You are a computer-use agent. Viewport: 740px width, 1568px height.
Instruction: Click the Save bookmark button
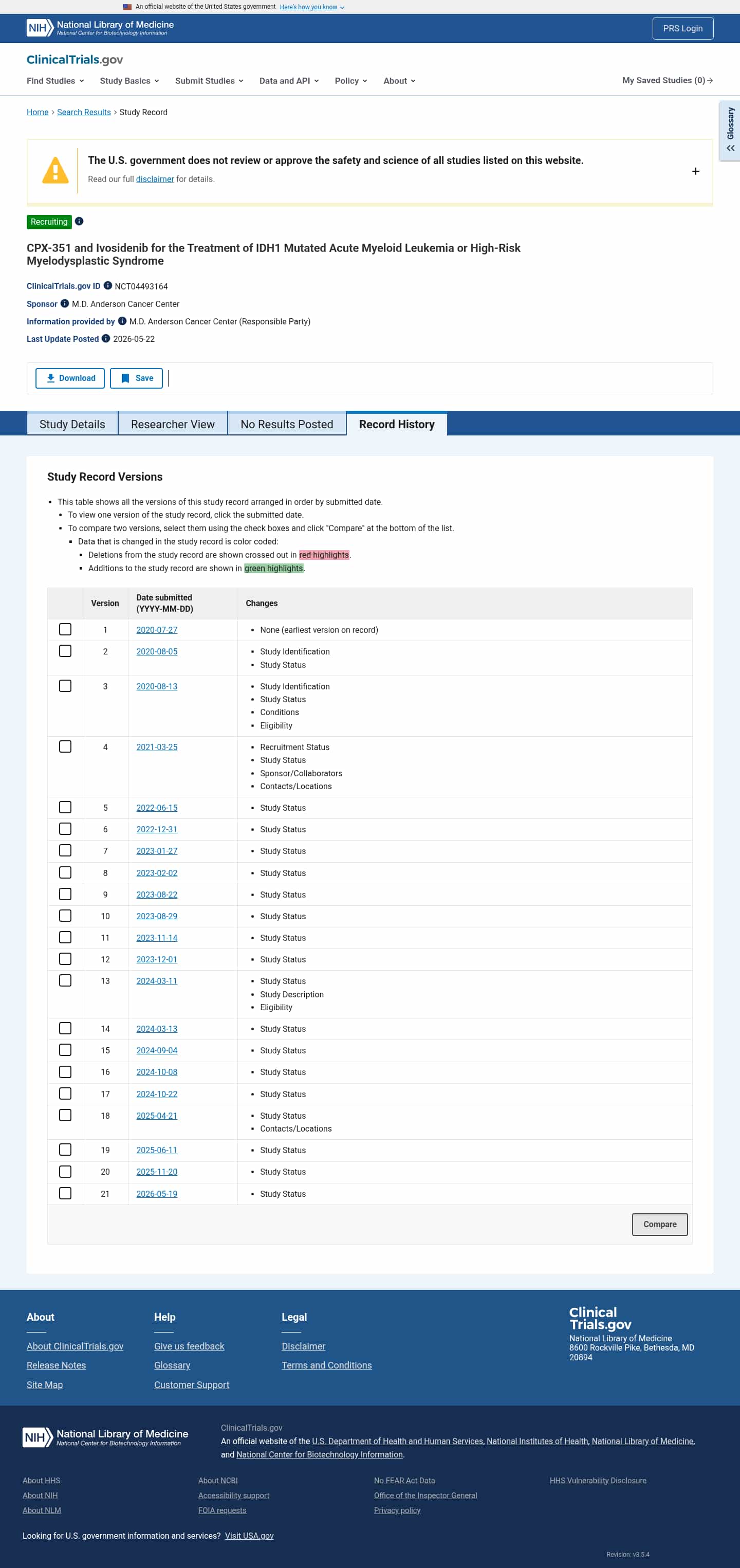136,378
